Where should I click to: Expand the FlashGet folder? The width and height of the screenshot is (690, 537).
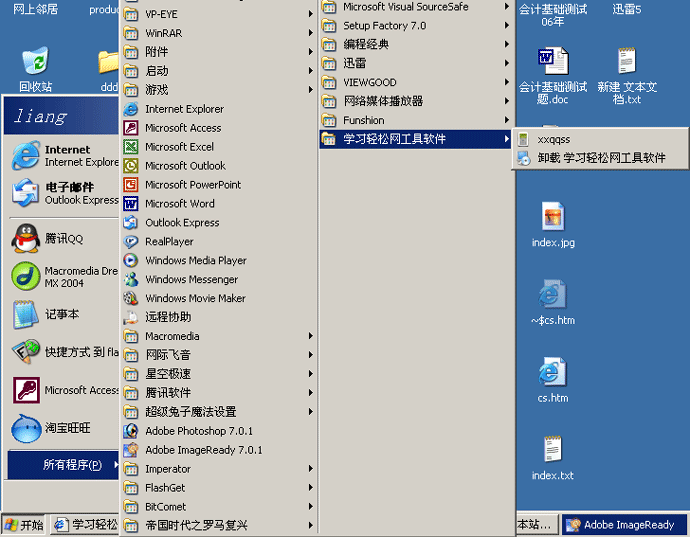click(x=219, y=488)
